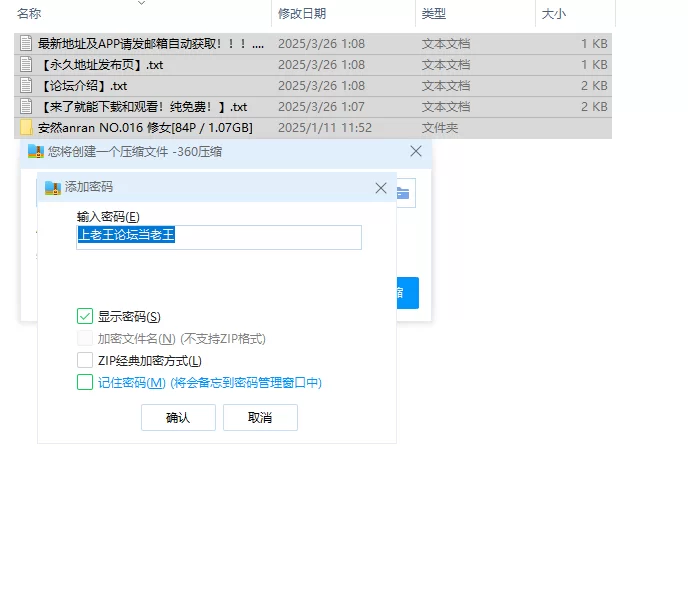Click the 360压缩 icon in the create-archive title bar

pos(35,152)
